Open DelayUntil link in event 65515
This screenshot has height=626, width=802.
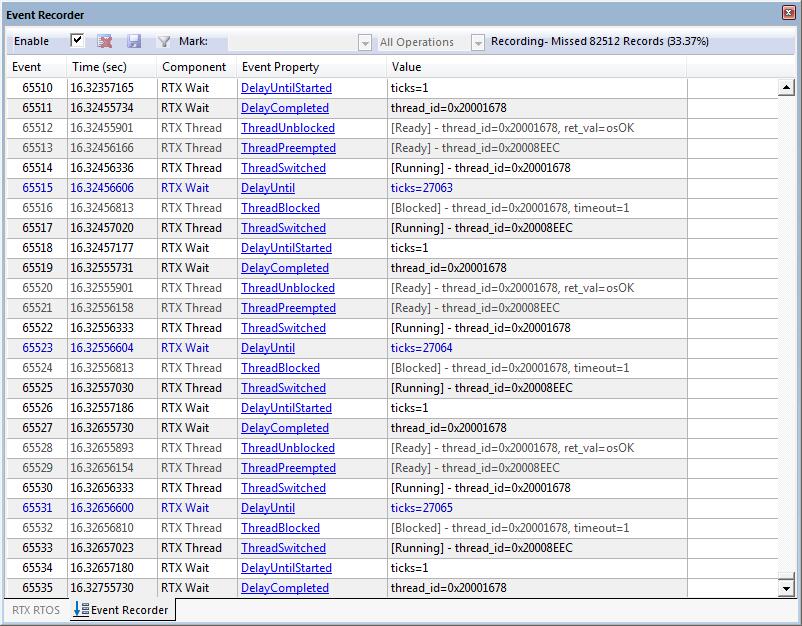(268, 188)
